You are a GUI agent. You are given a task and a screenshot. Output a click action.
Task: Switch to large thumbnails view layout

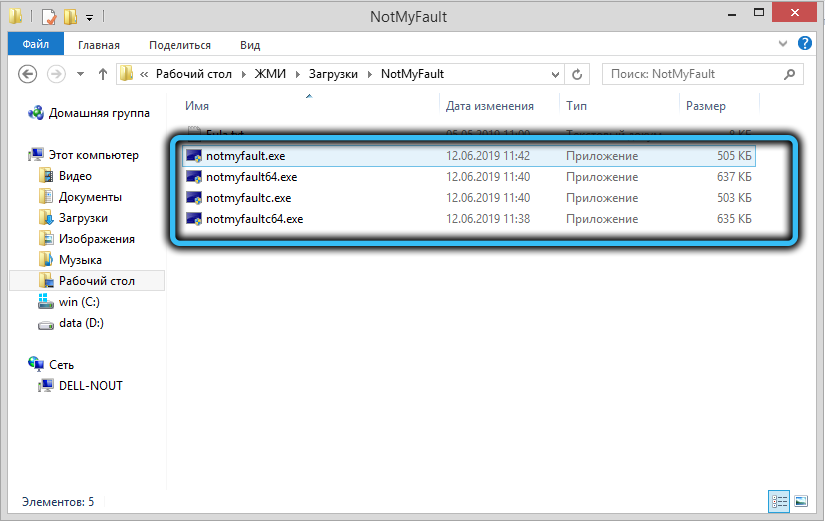click(801, 501)
